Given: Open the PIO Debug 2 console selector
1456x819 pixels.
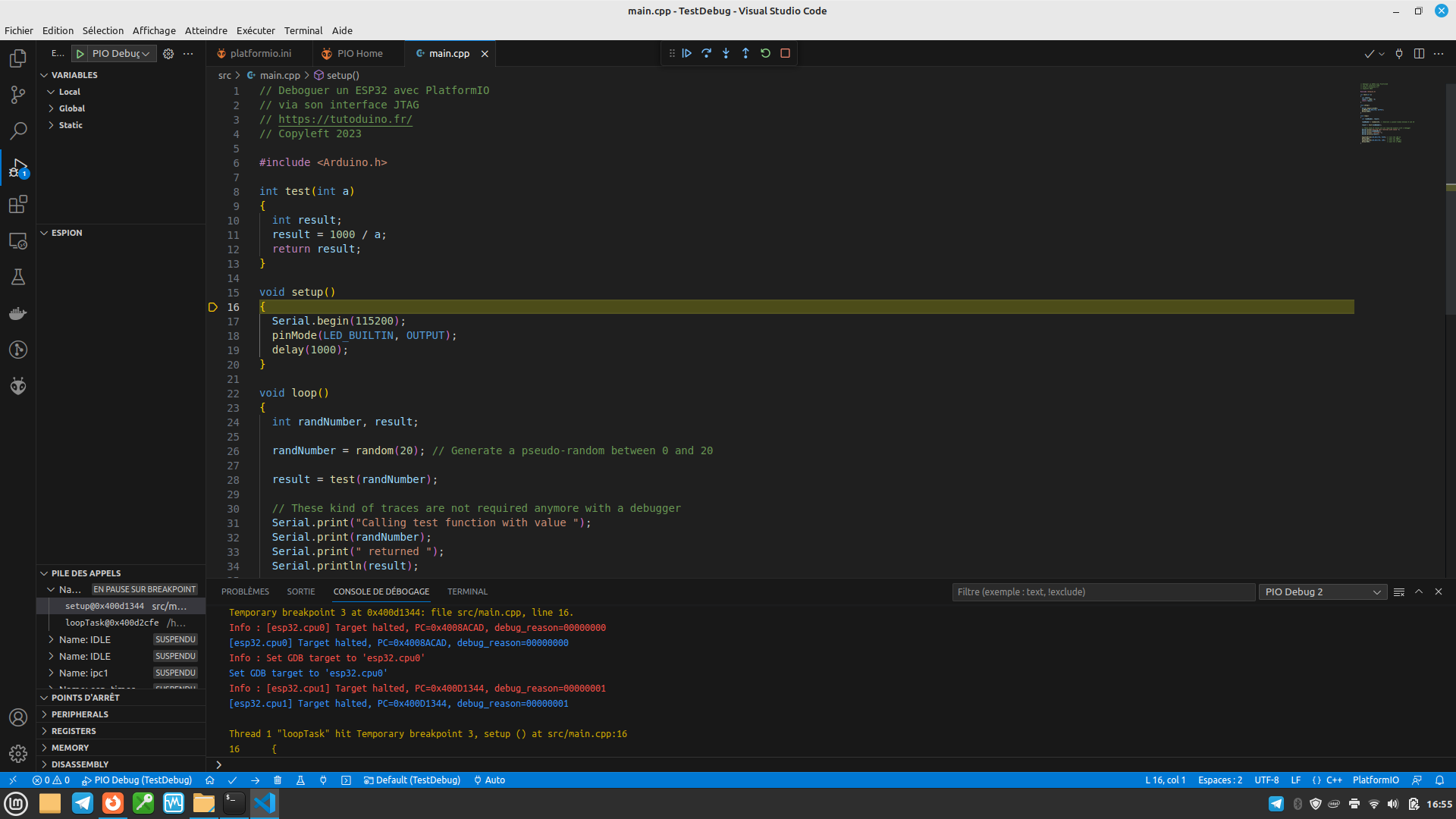Looking at the screenshot, I should pyautogui.click(x=1323, y=591).
